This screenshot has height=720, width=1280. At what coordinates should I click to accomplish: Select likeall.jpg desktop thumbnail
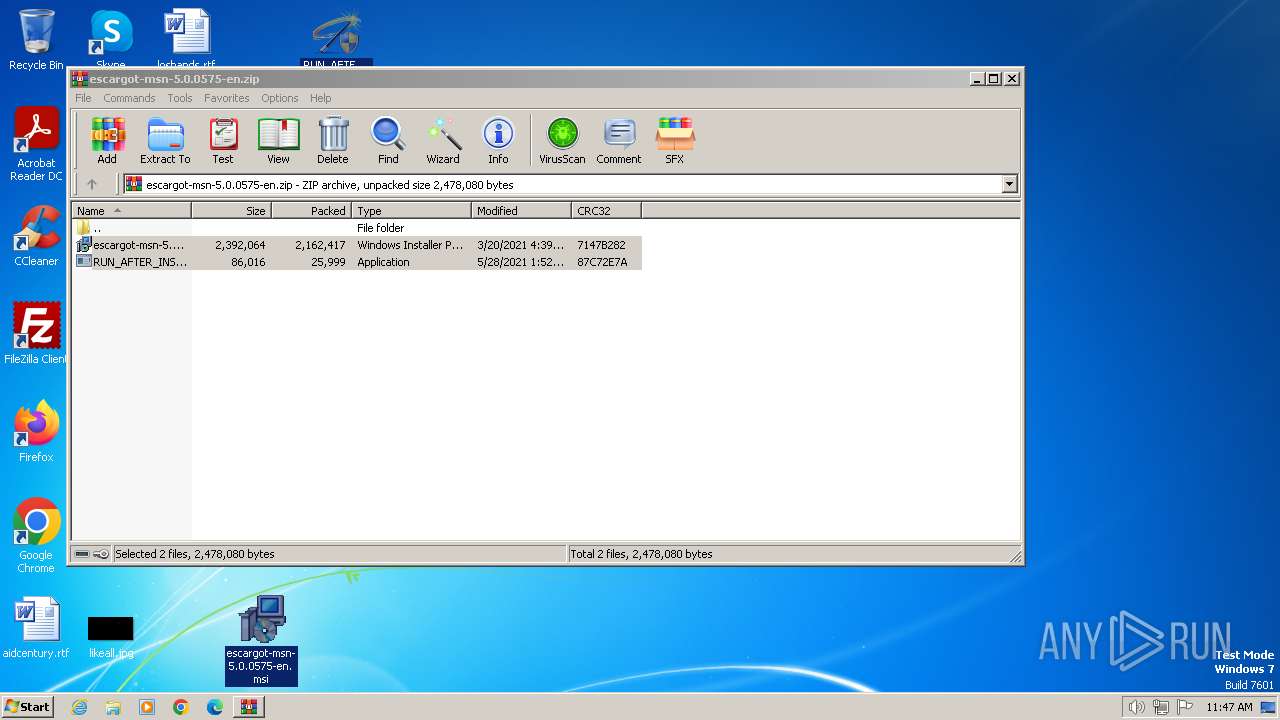tap(110, 636)
